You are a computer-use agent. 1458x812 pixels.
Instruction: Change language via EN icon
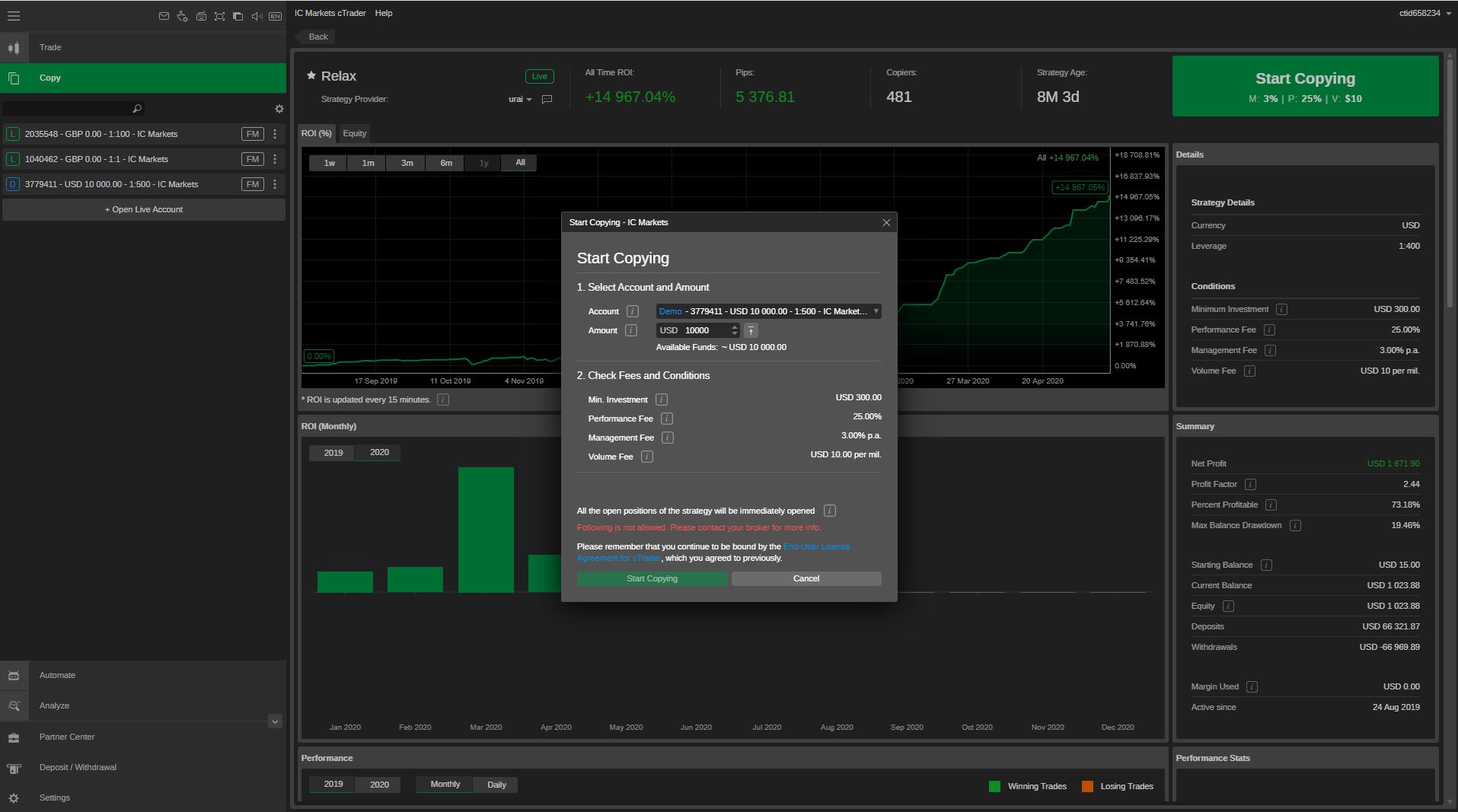click(x=275, y=16)
